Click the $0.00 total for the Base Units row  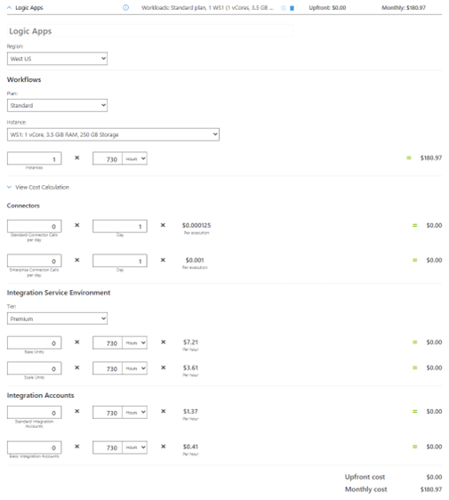(x=434, y=342)
